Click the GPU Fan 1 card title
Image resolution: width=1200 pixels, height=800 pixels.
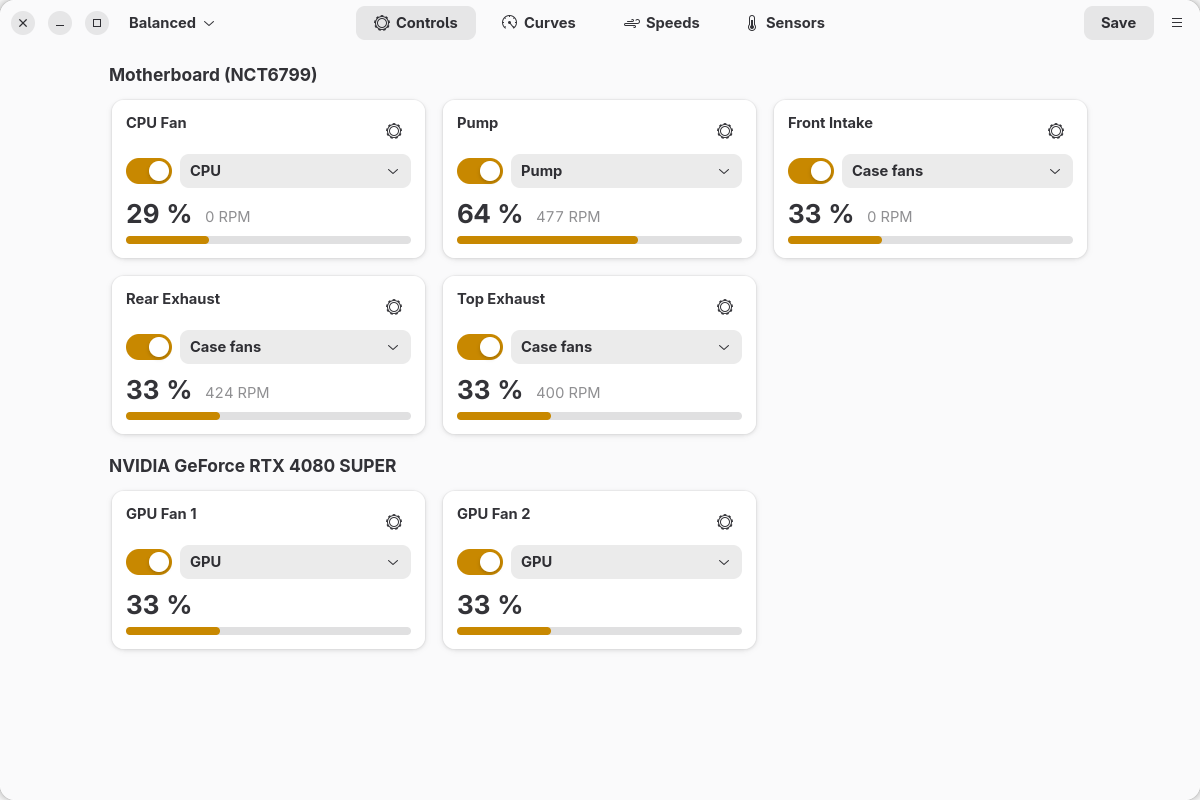[x=161, y=514]
